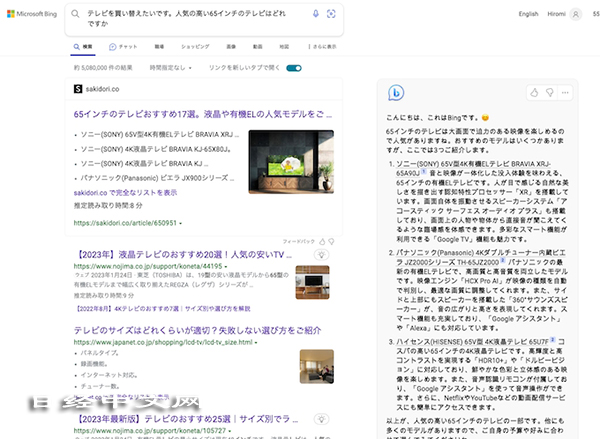This screenshot has width=600, height=439.
Task: Click lightbulb icon beside テレビのおすすめ25選 result
Action: [321, 419]
